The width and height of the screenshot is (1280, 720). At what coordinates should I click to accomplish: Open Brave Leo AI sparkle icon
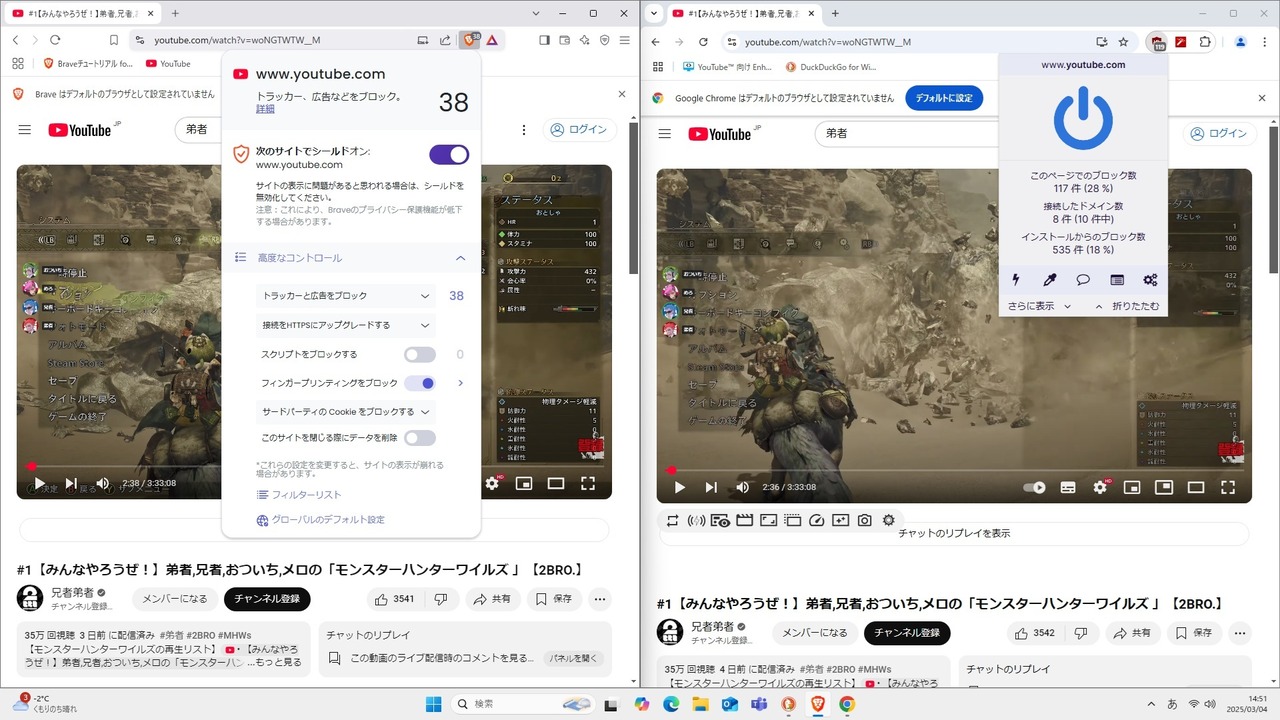point(584,40)
